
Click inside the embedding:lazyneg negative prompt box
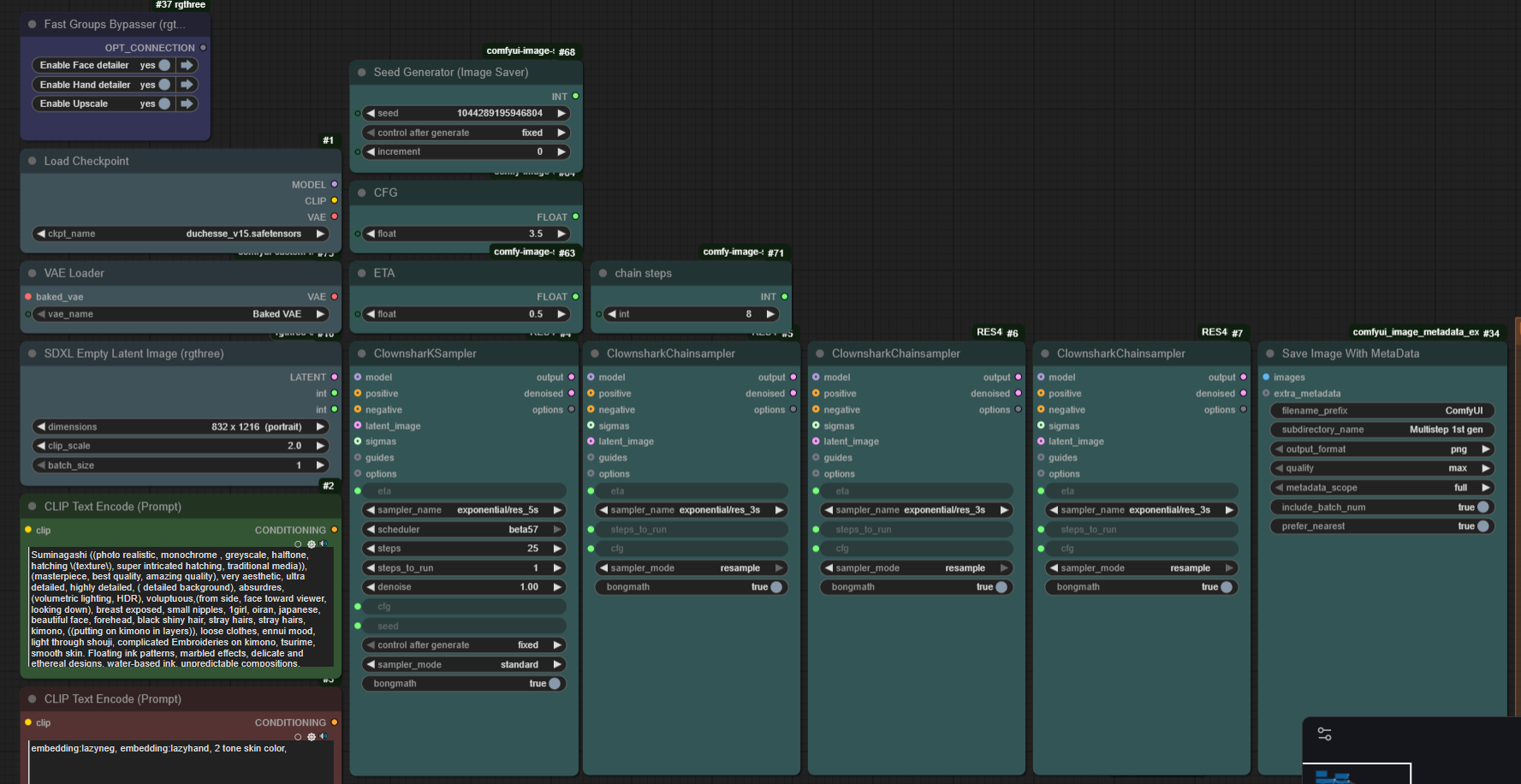click(181, 763)
